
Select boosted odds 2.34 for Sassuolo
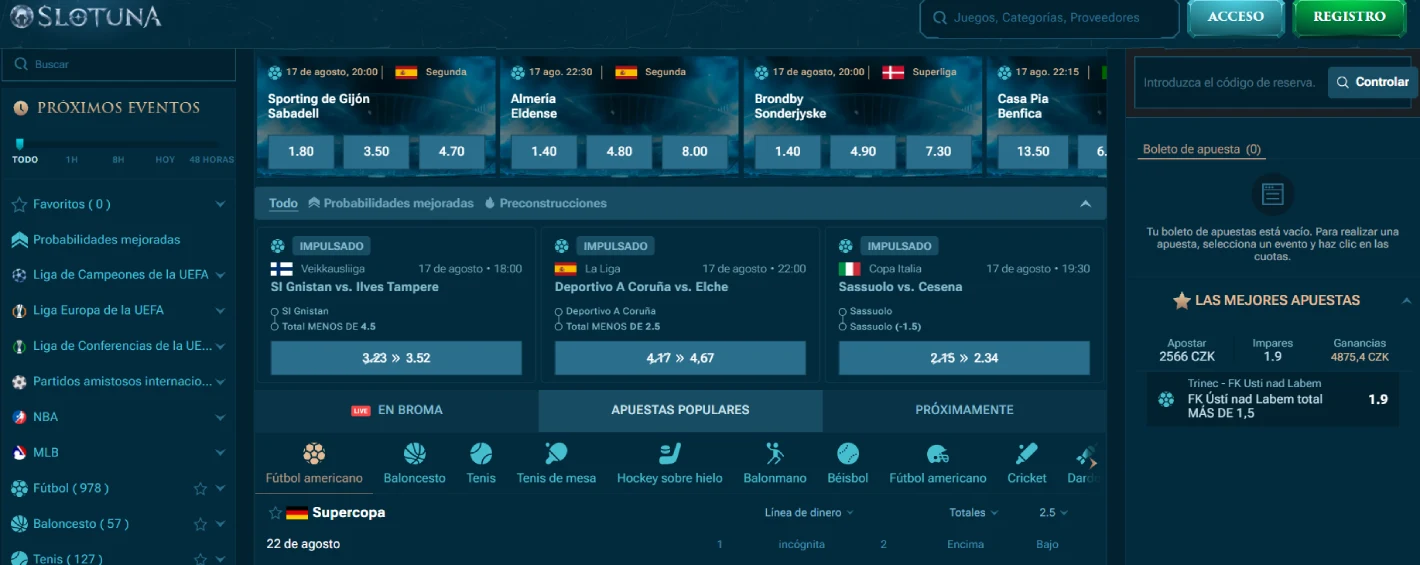point(964,358)
